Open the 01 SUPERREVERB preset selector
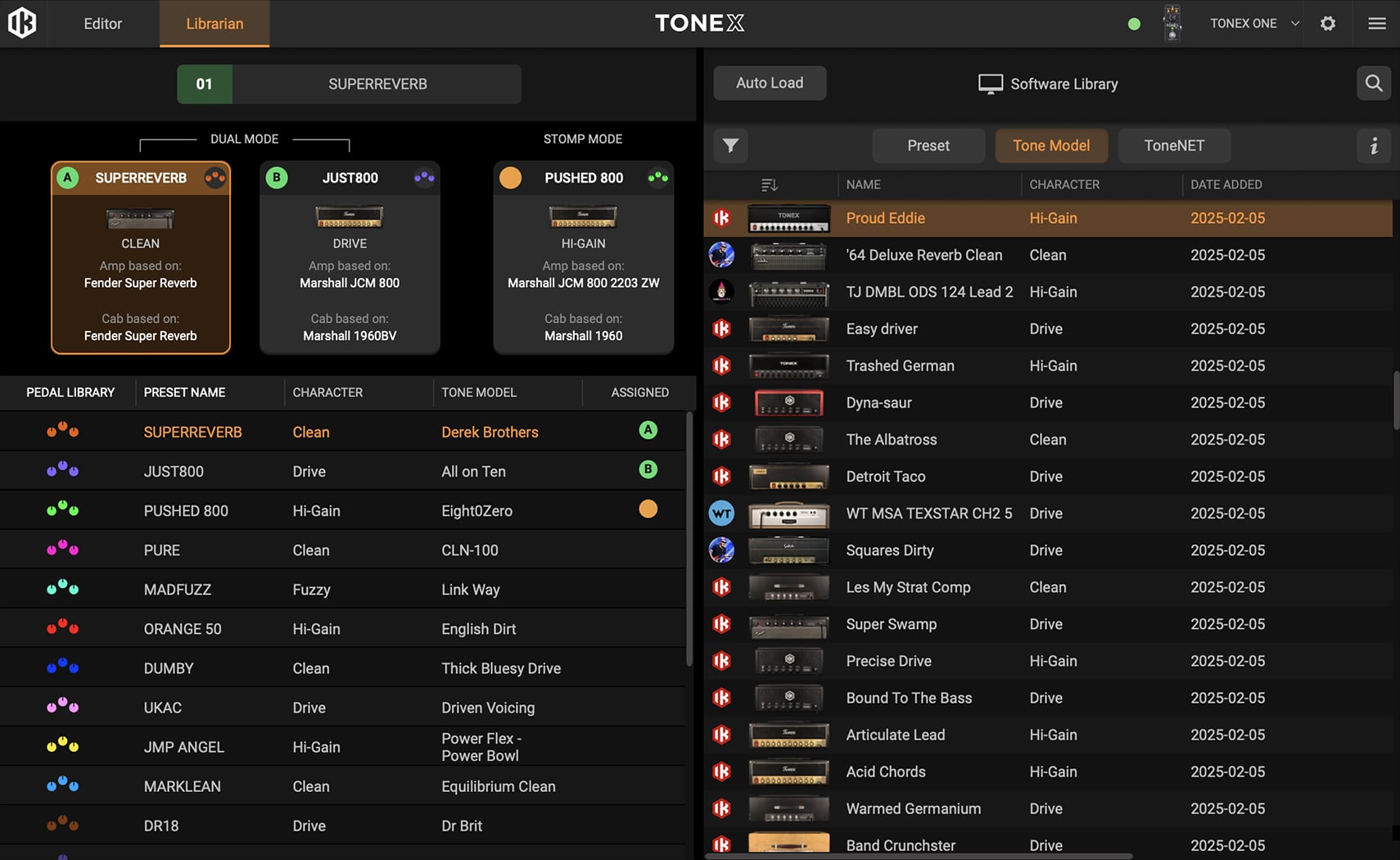The width and height of the screenshot is (1400, 860). (x=349, y=84)
